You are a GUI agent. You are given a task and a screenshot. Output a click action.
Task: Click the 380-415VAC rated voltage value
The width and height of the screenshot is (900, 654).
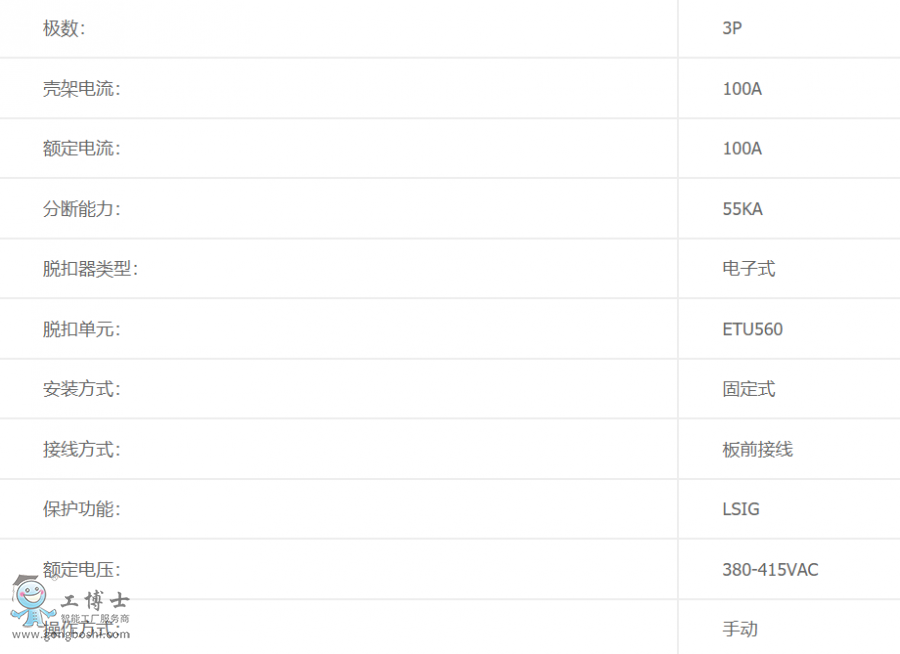pos(770,570)
